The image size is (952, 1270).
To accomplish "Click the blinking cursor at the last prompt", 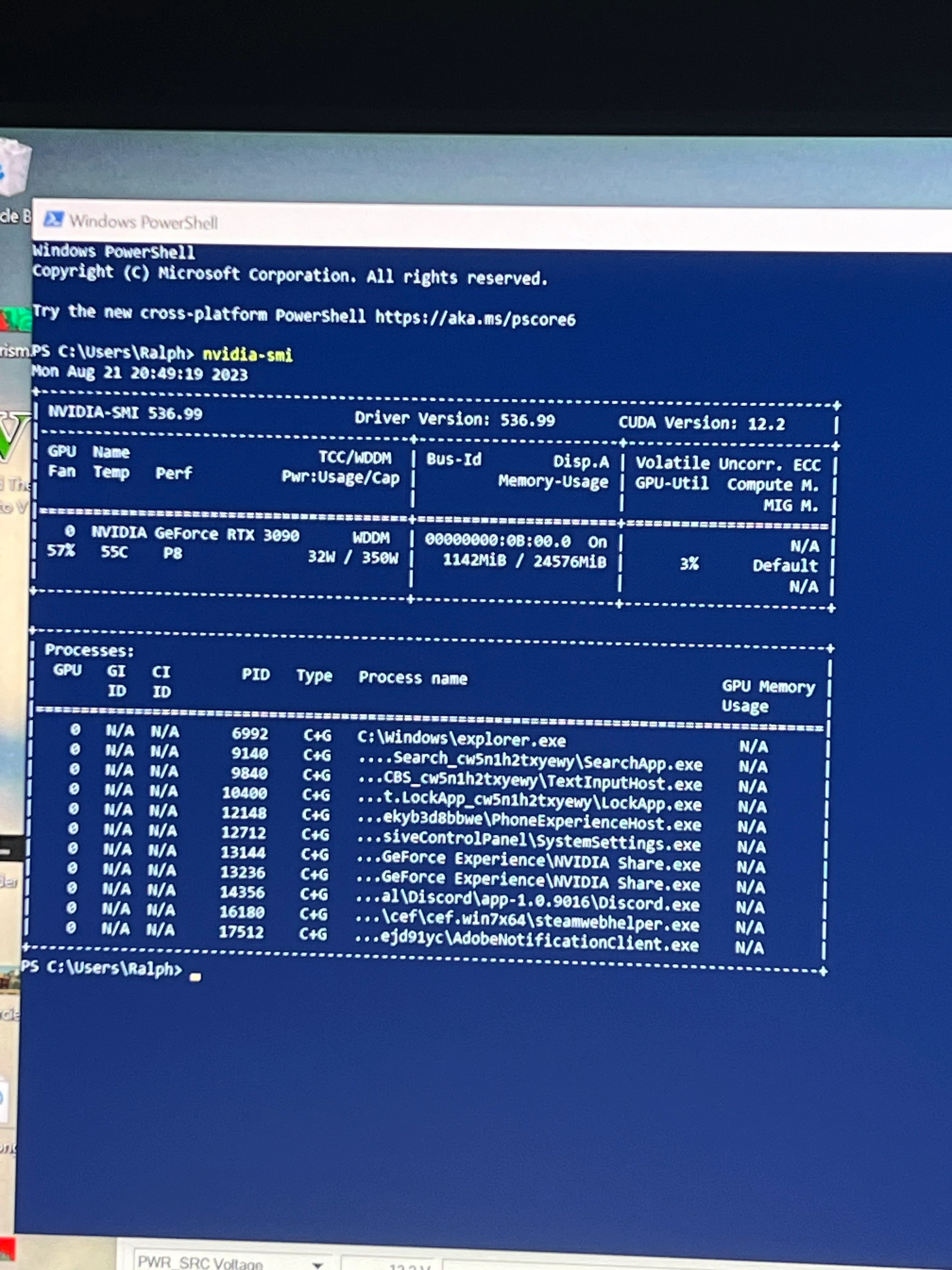I will pos(195,977).
